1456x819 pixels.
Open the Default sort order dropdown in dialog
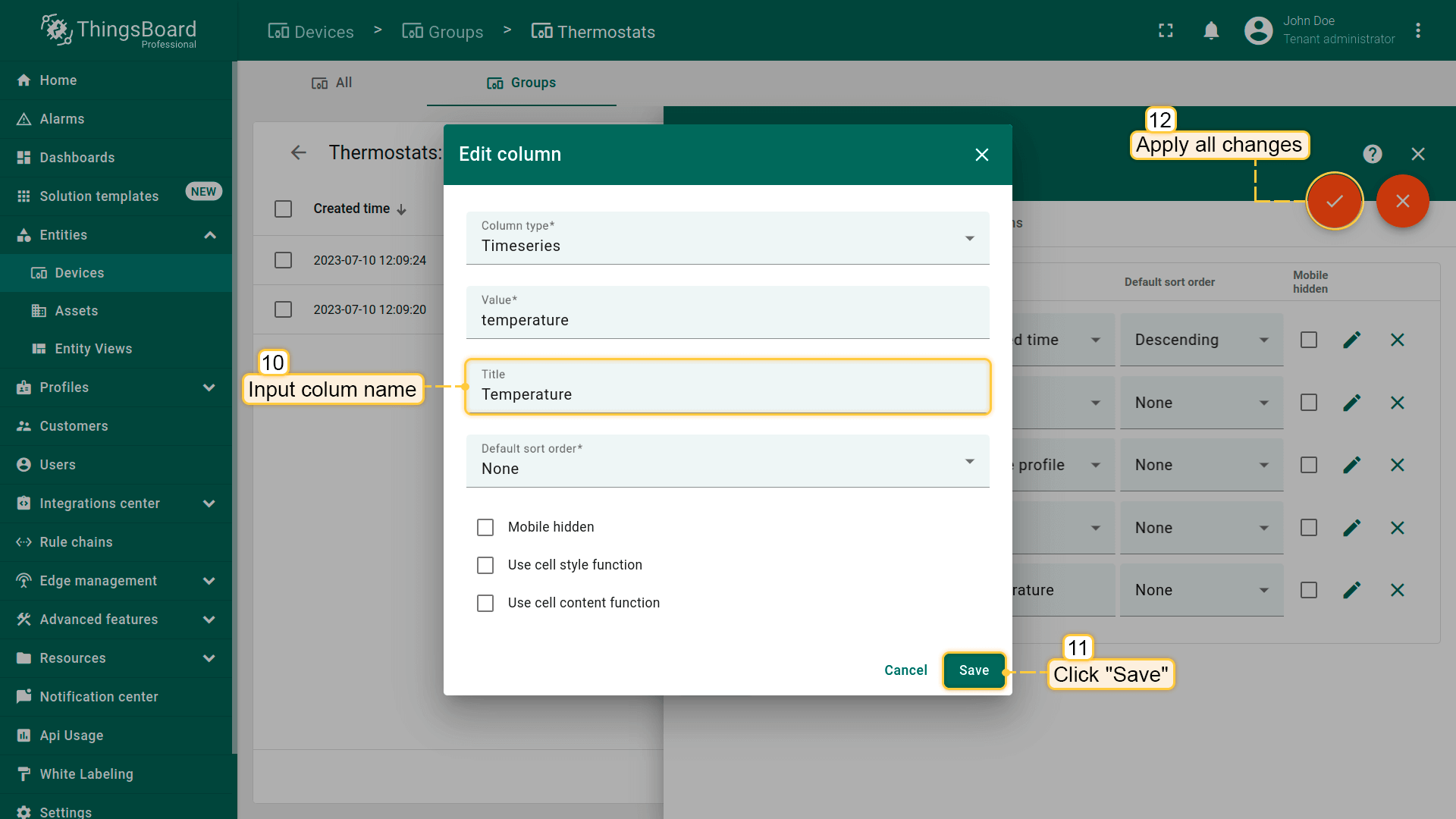(726, 461)
